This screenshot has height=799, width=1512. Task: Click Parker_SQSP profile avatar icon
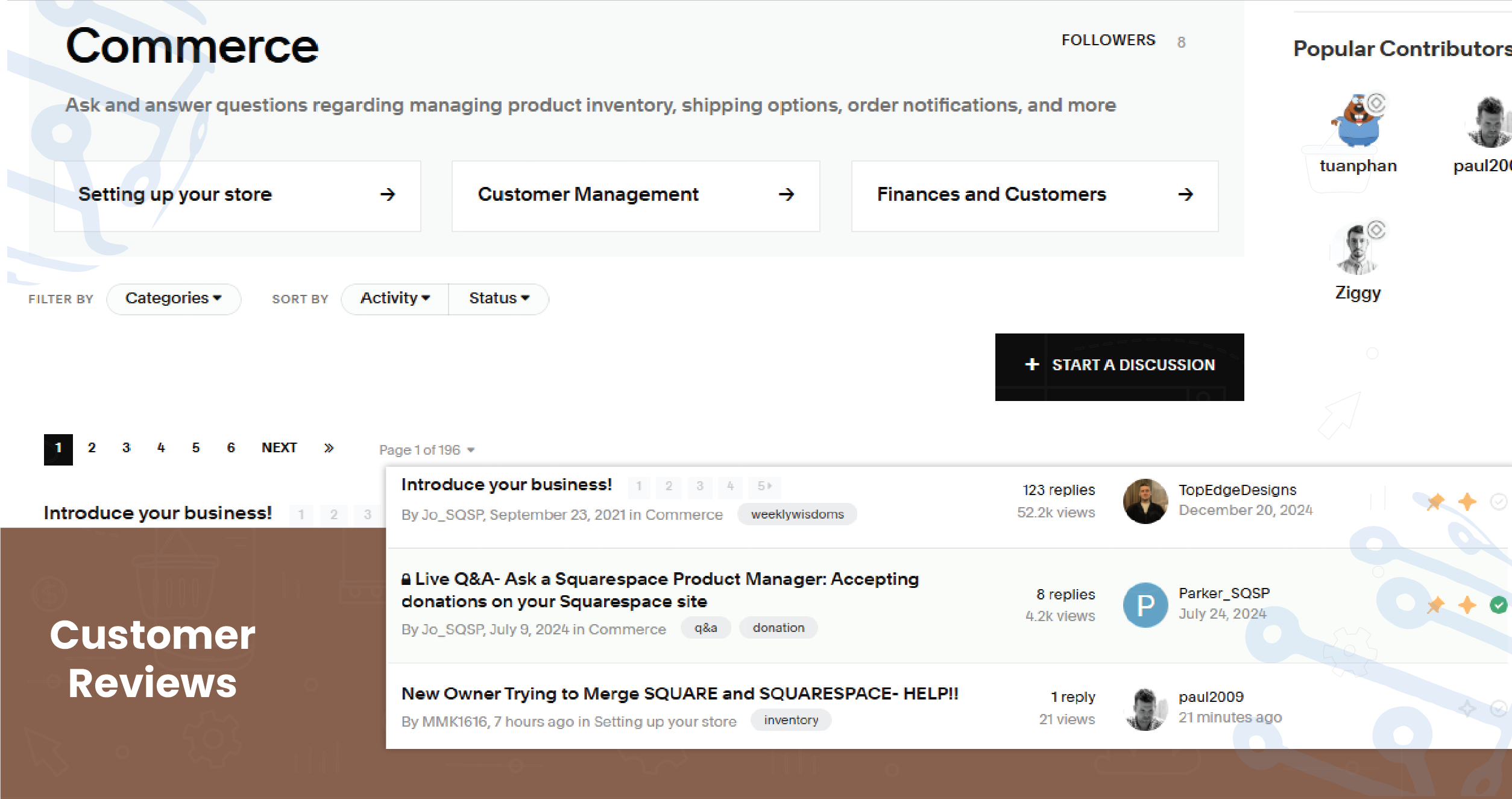pos(1143,603)
